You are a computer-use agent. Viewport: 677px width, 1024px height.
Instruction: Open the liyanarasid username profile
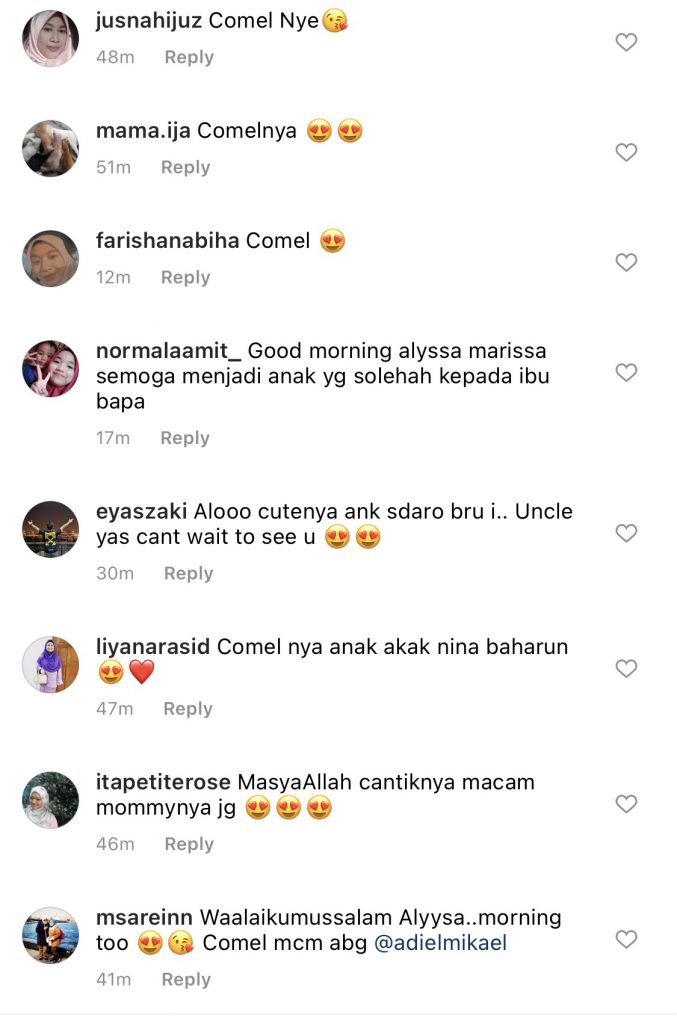pos(153,647)
